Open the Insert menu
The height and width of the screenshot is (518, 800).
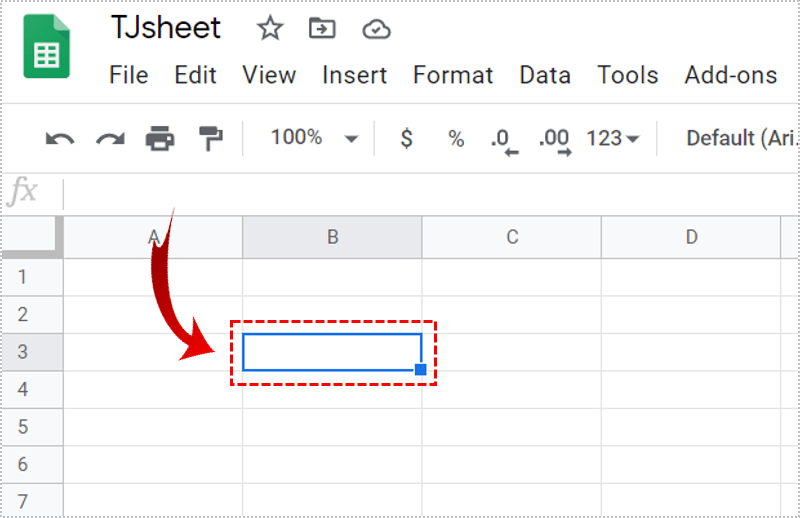pyautogui.click(x=355, y=75)
